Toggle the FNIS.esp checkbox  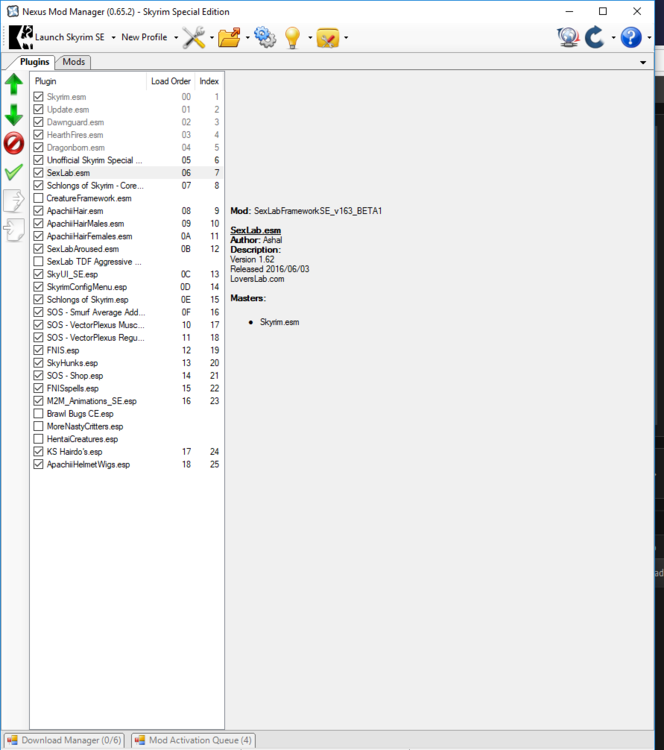38,350
